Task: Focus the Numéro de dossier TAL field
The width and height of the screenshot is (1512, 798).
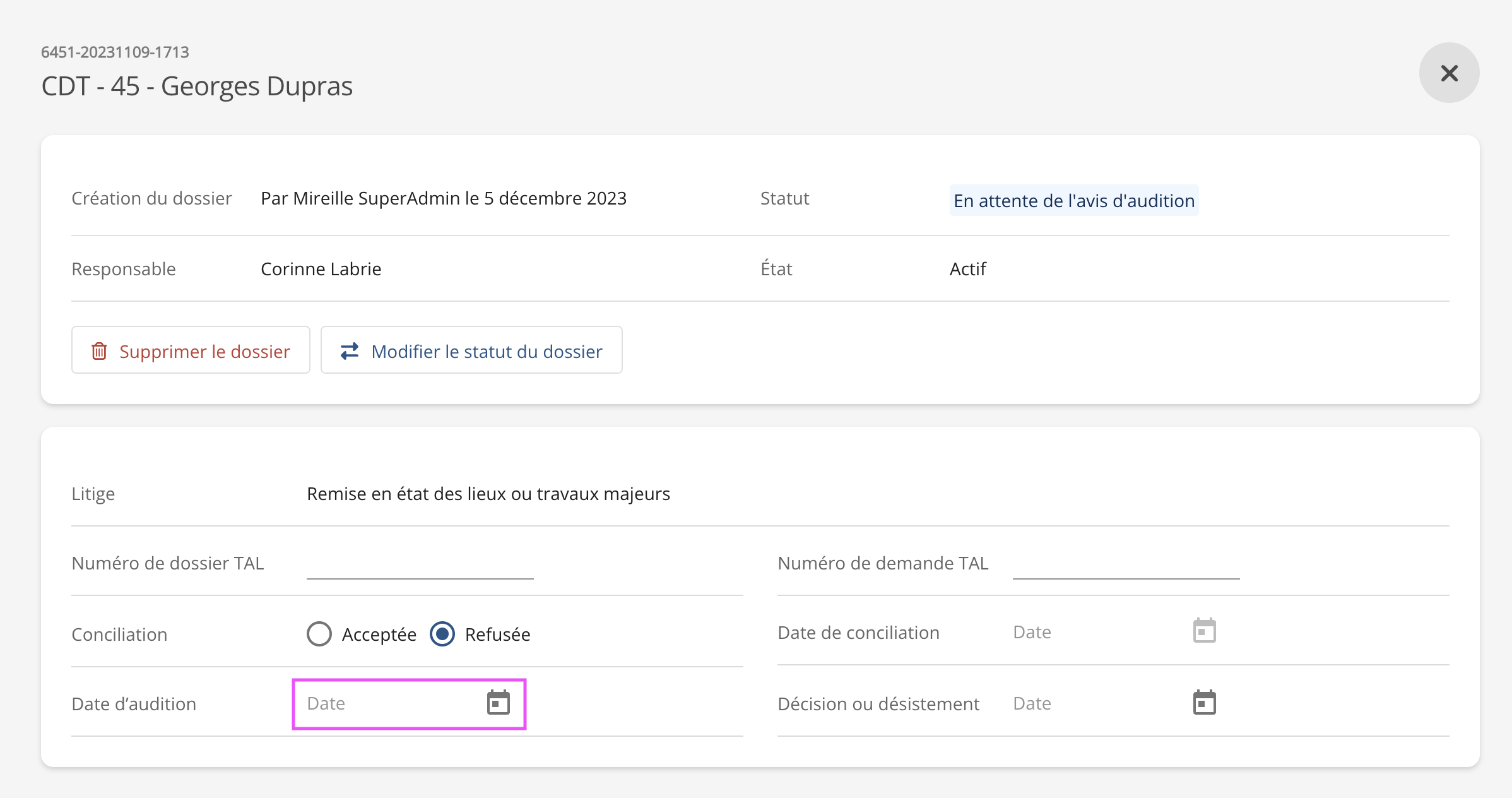Action: click(420, 564)
